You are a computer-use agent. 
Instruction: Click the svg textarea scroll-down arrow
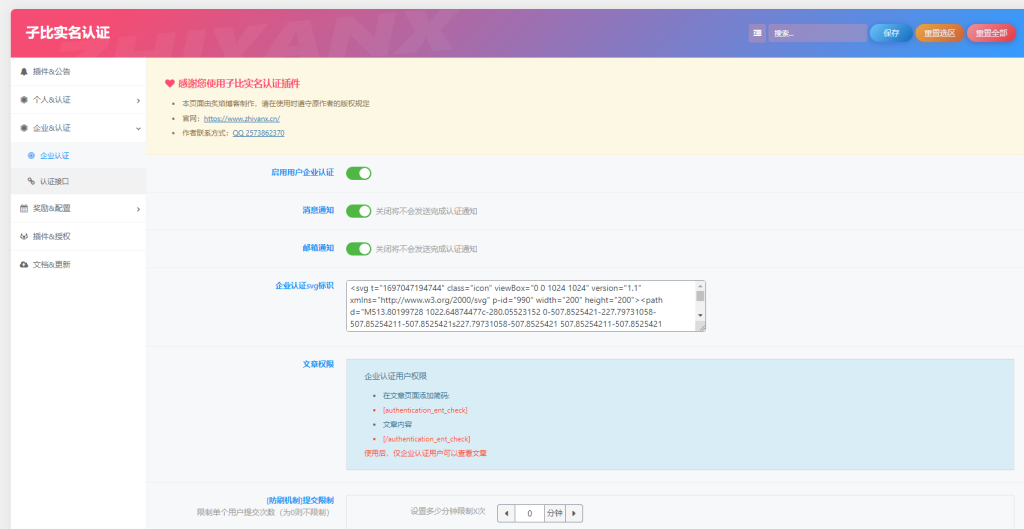(x=700, y=315)
